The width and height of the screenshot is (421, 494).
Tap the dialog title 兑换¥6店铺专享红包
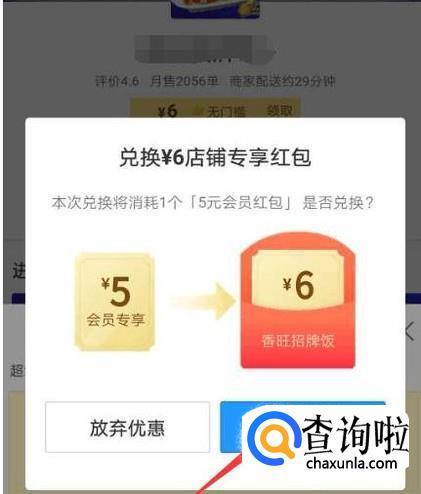click(215, 157)
